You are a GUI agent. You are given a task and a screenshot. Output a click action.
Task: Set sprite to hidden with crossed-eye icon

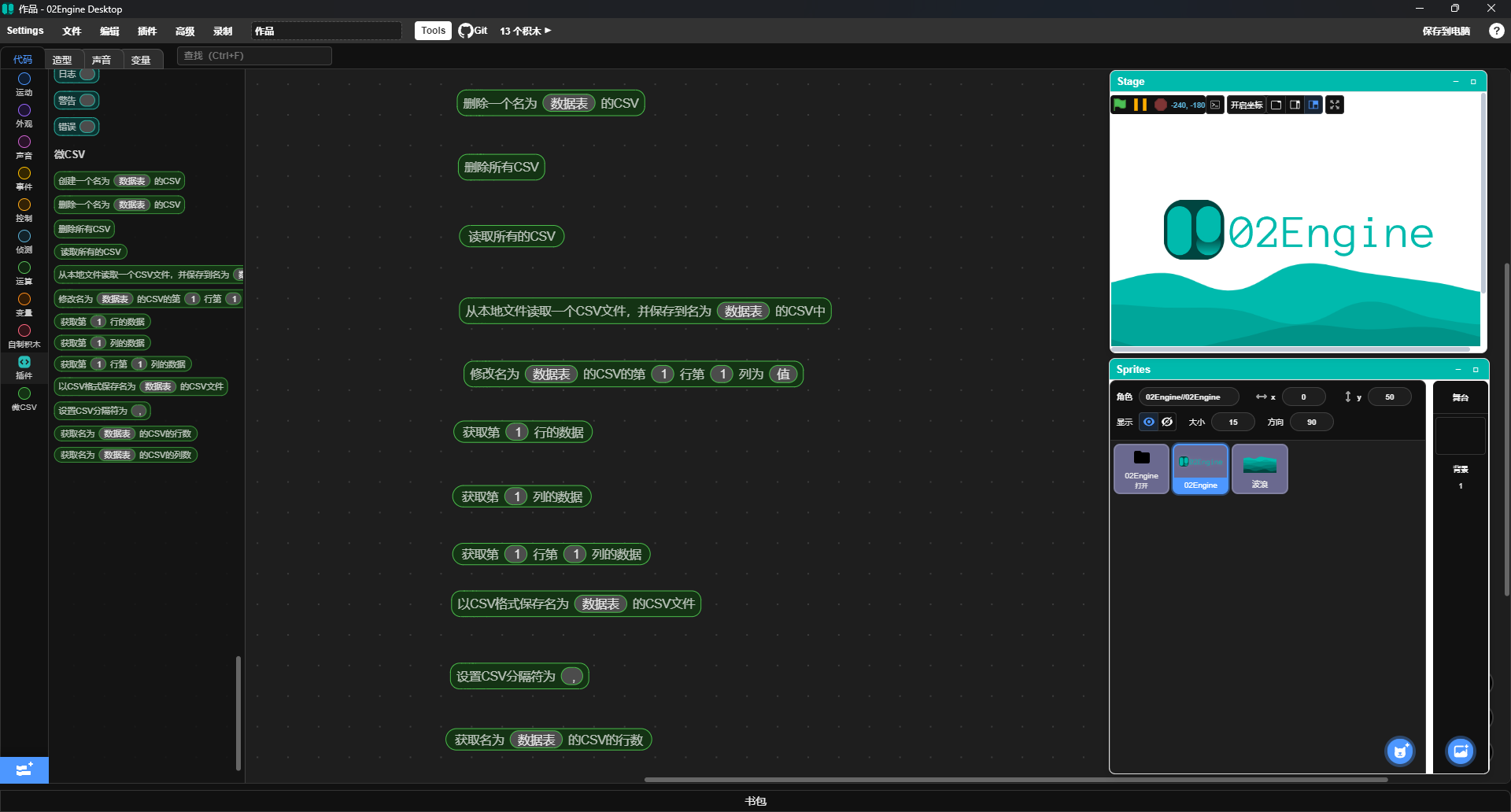tap(1167, 423)
